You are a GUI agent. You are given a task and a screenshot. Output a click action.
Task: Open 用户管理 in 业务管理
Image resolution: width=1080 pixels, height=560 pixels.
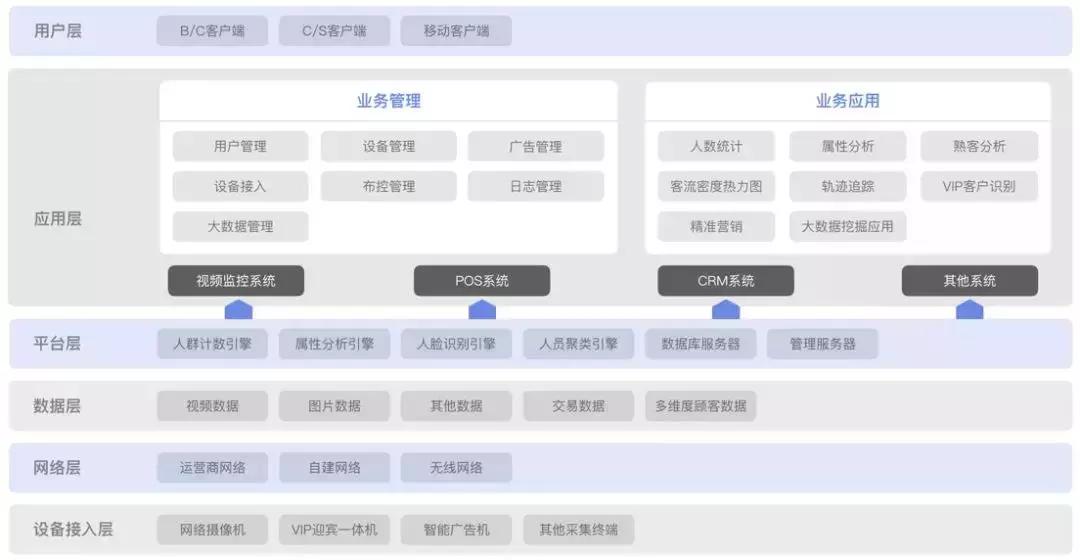[240, 146]
